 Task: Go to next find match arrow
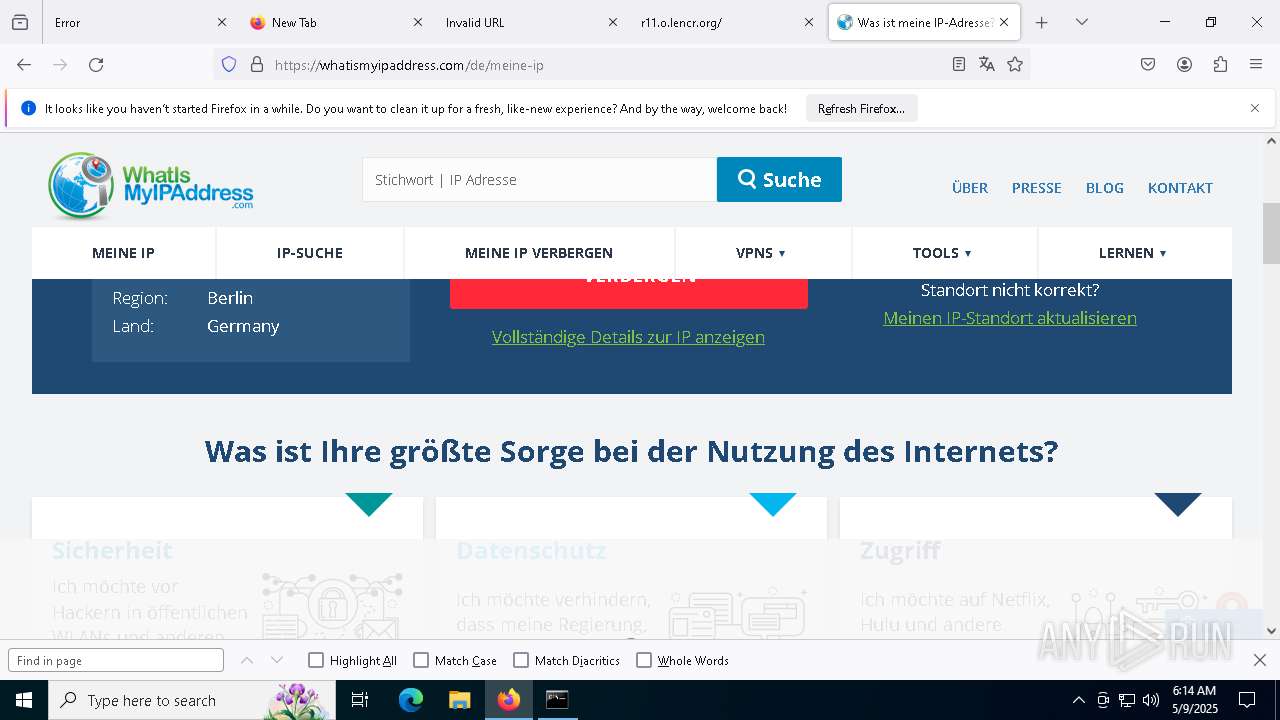(277, 660)
